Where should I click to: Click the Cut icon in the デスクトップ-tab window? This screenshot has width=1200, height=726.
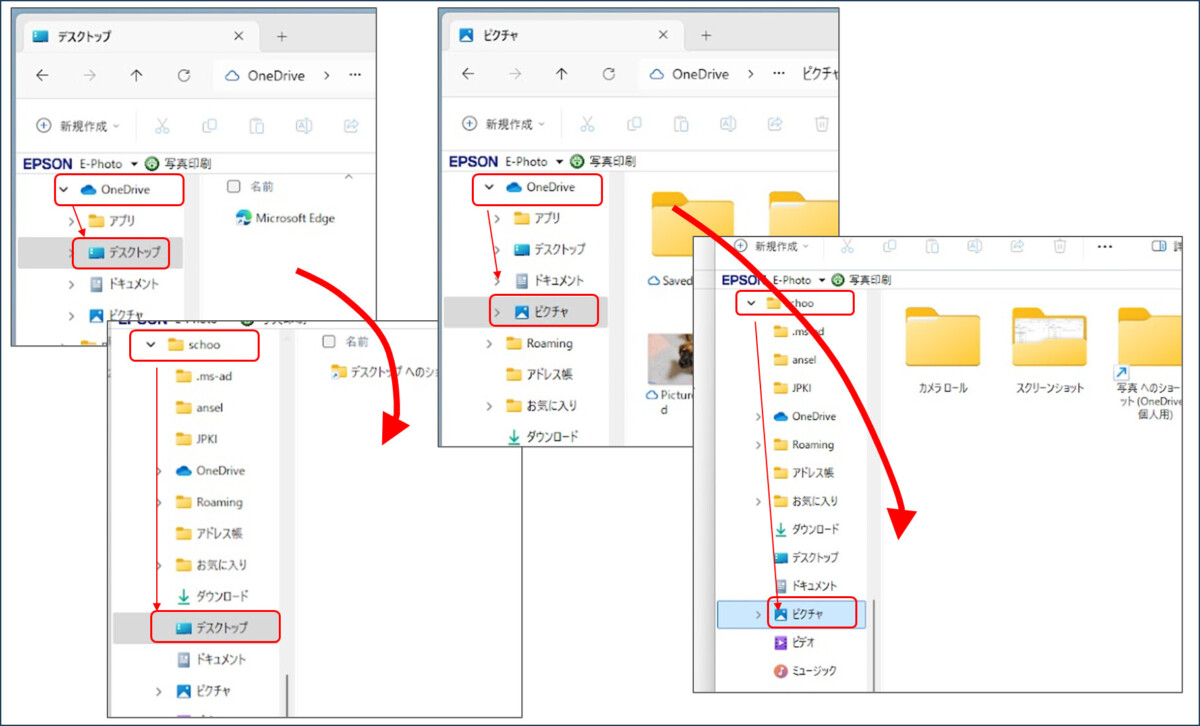(162, 126)
